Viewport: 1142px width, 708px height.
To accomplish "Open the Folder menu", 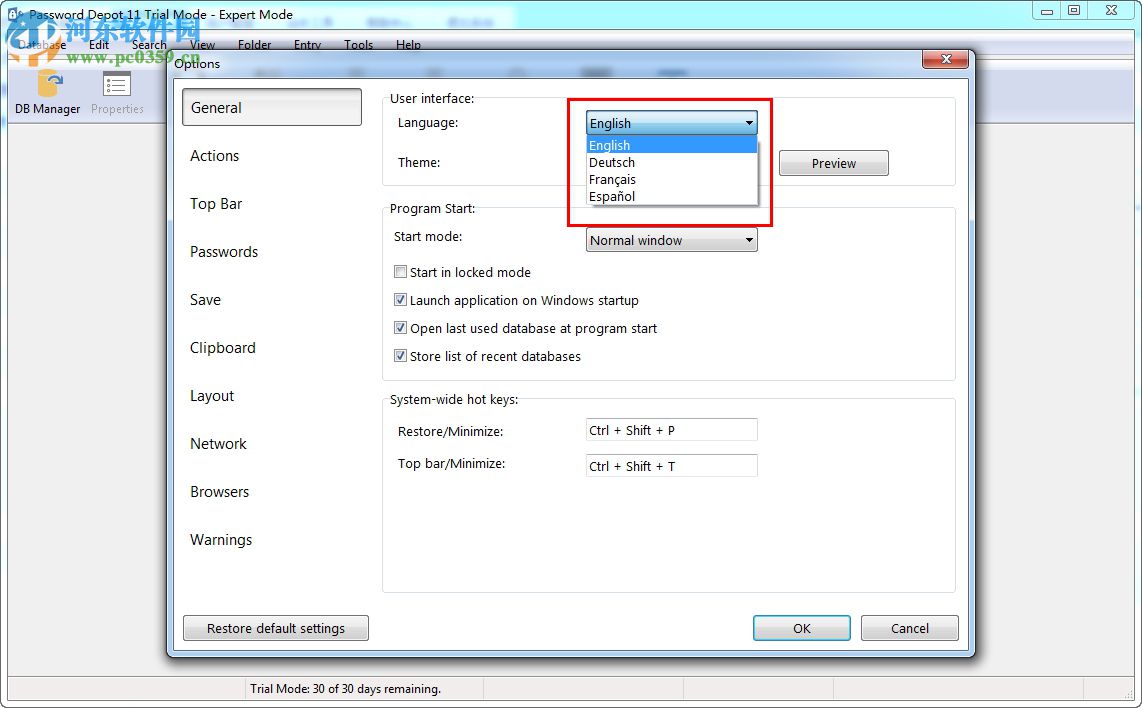I will pos(254,44).
